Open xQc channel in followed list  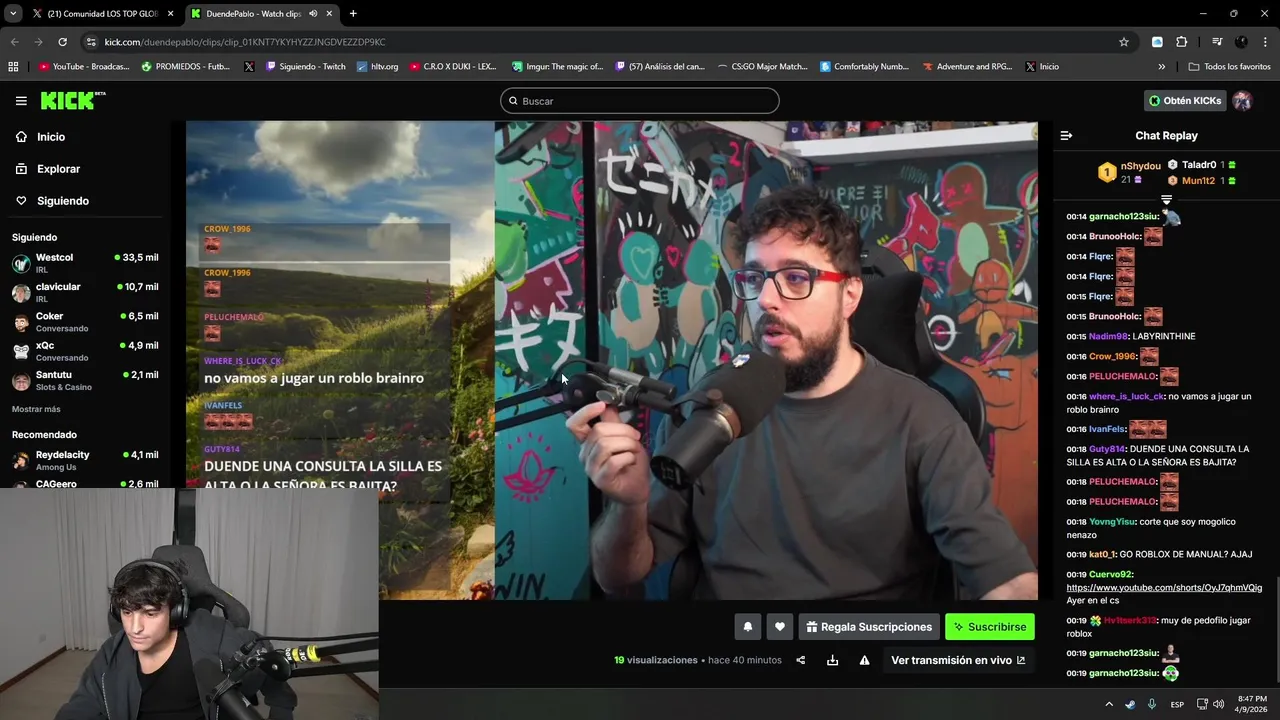[x=85, y=351]
